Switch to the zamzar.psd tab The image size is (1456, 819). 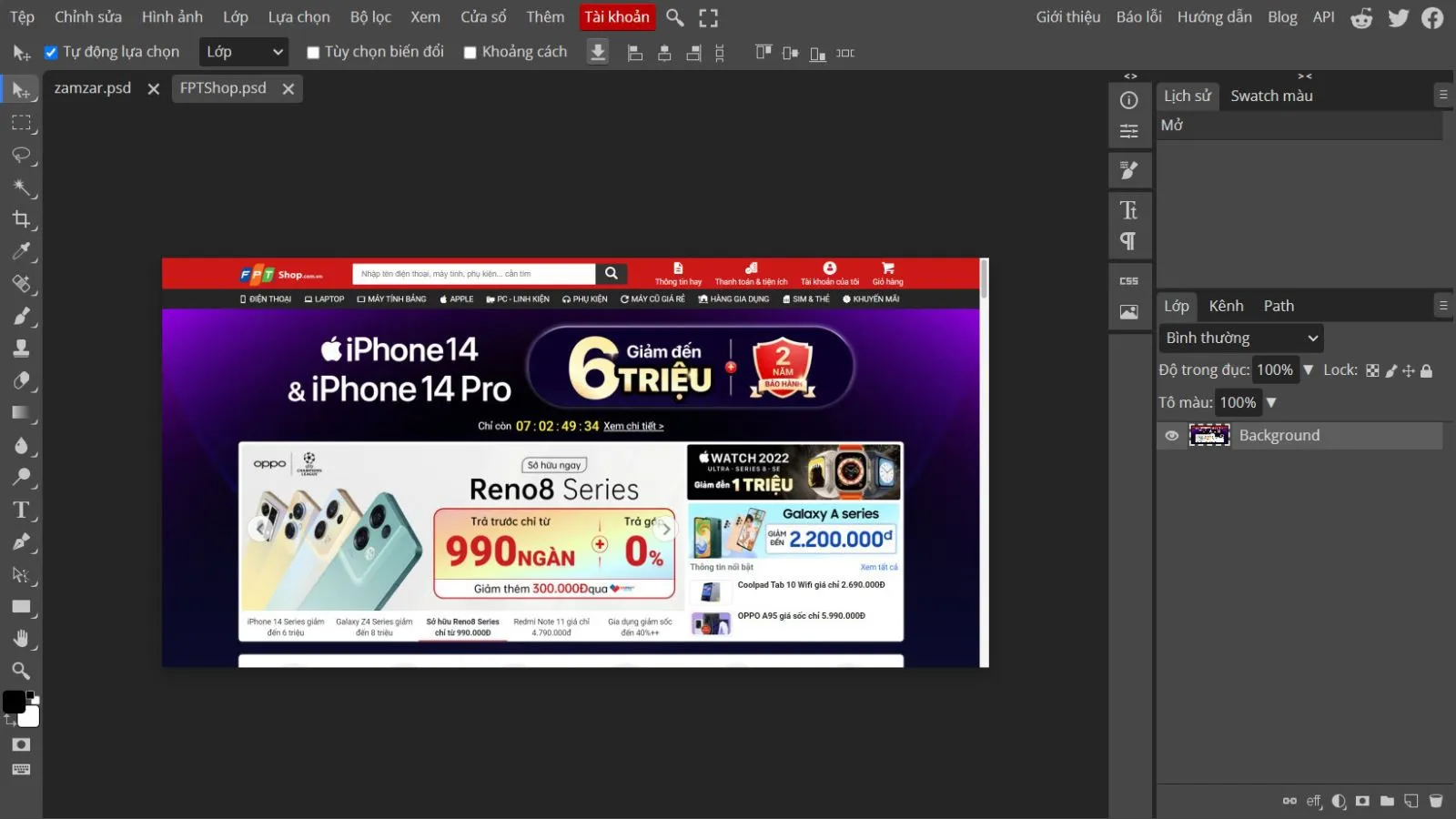point(92,88)
